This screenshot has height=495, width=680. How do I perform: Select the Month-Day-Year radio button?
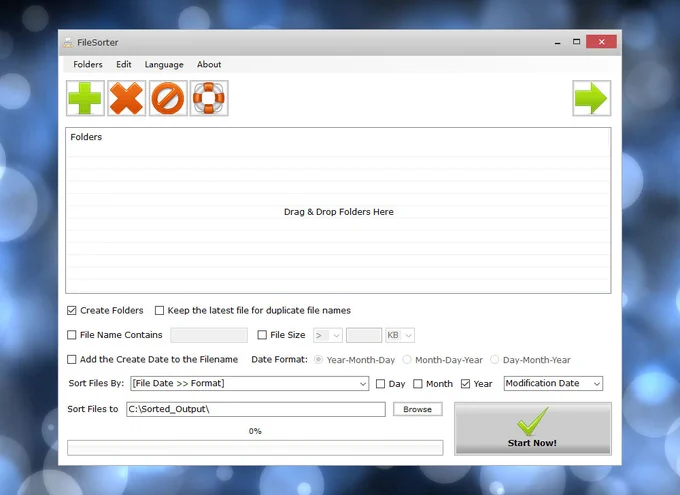click(407, 360)
